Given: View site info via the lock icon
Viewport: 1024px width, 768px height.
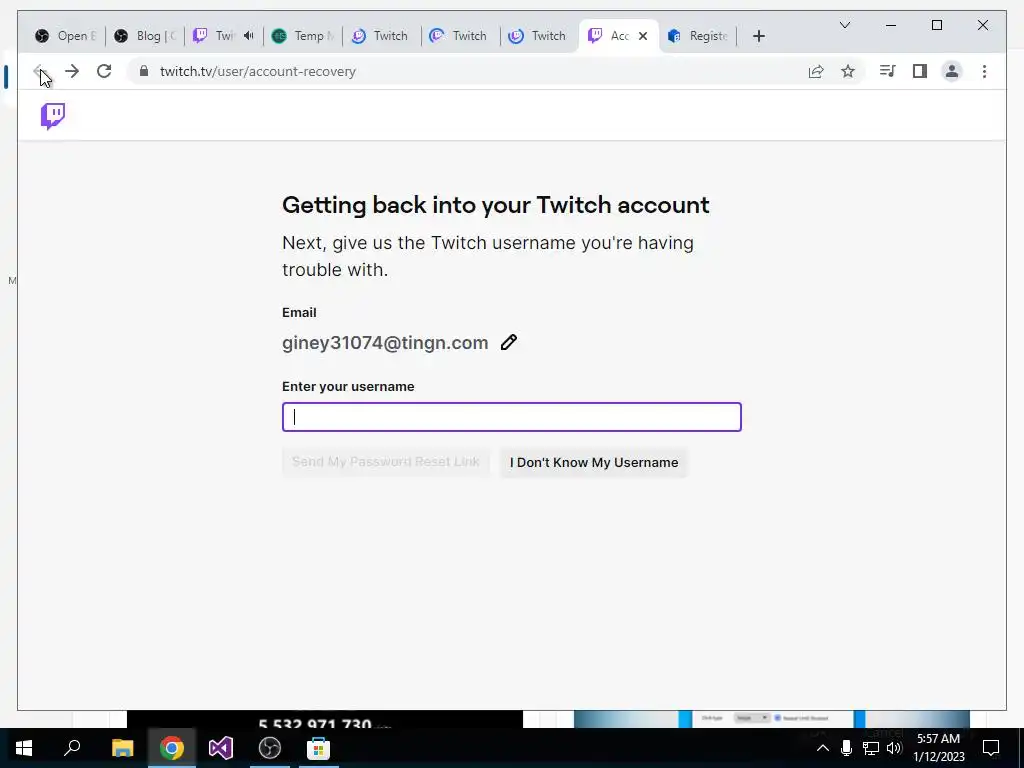Looking at the screenshot, I should (x=144, y=71).
